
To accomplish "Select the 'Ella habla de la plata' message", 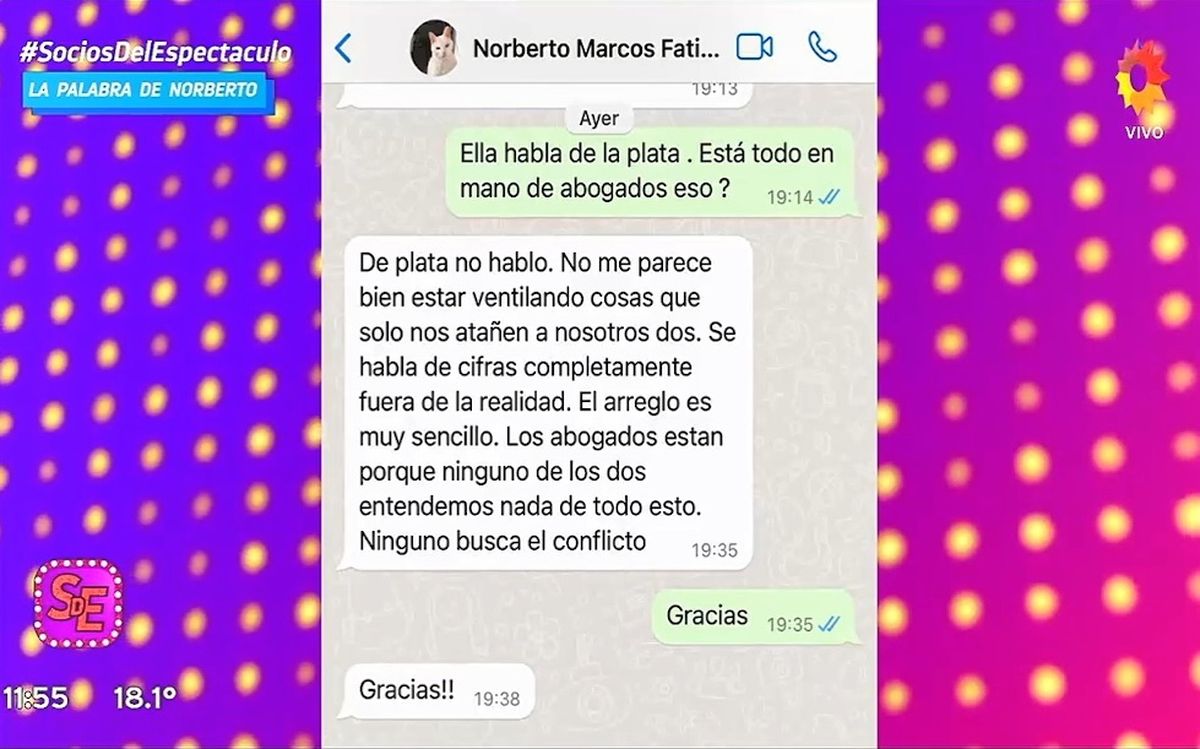I will point(651,171).
